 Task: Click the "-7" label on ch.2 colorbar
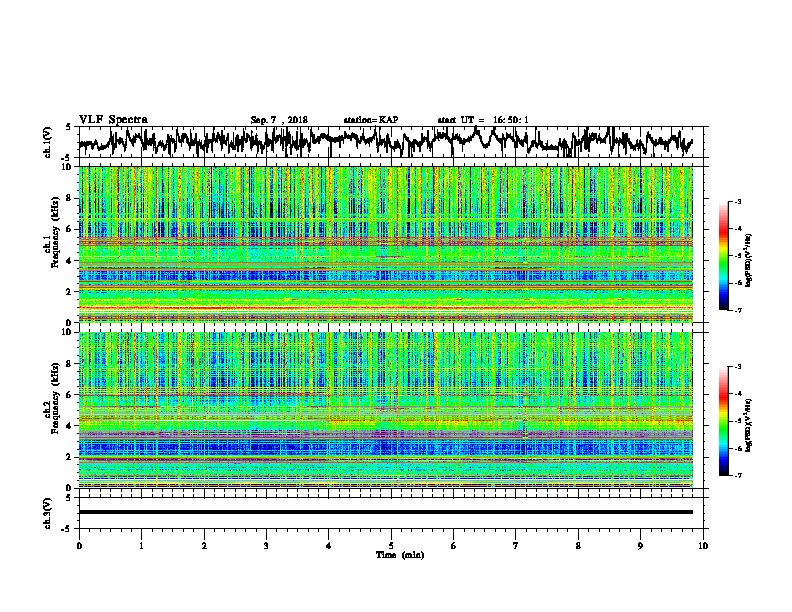coord(737,475)
